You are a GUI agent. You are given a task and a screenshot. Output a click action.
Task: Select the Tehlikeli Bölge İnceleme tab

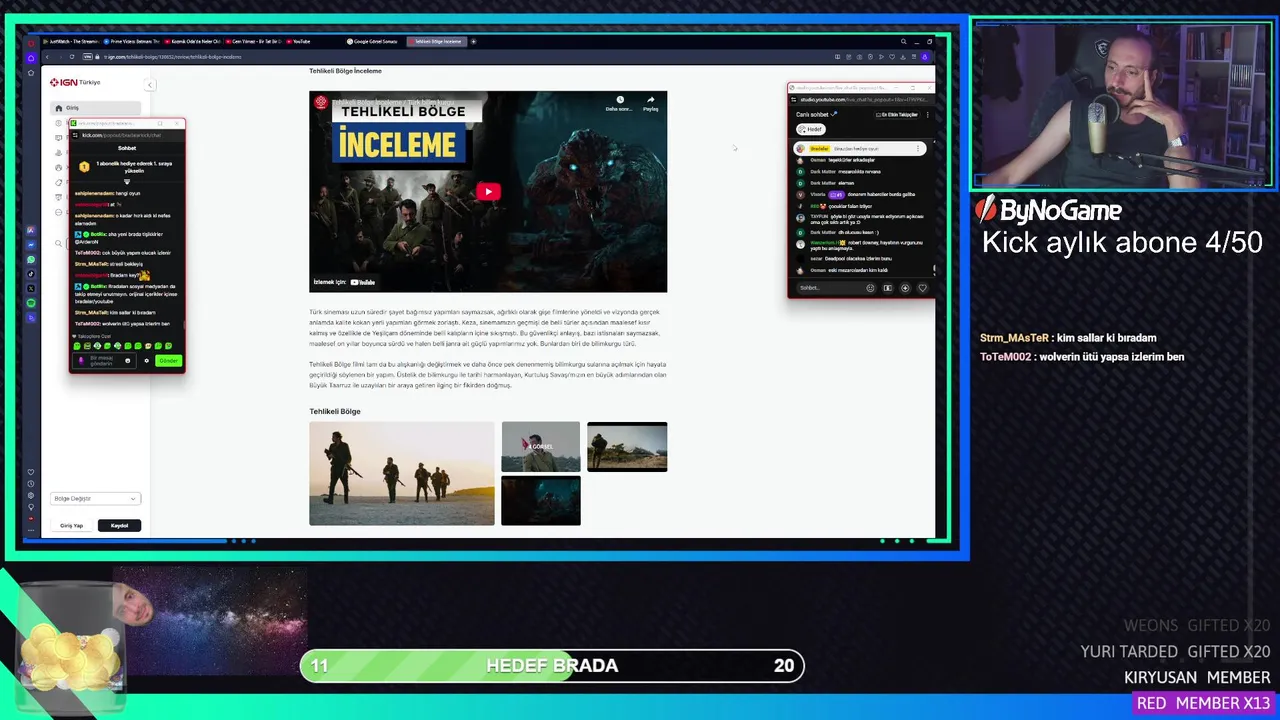click(x=437, y=41)
